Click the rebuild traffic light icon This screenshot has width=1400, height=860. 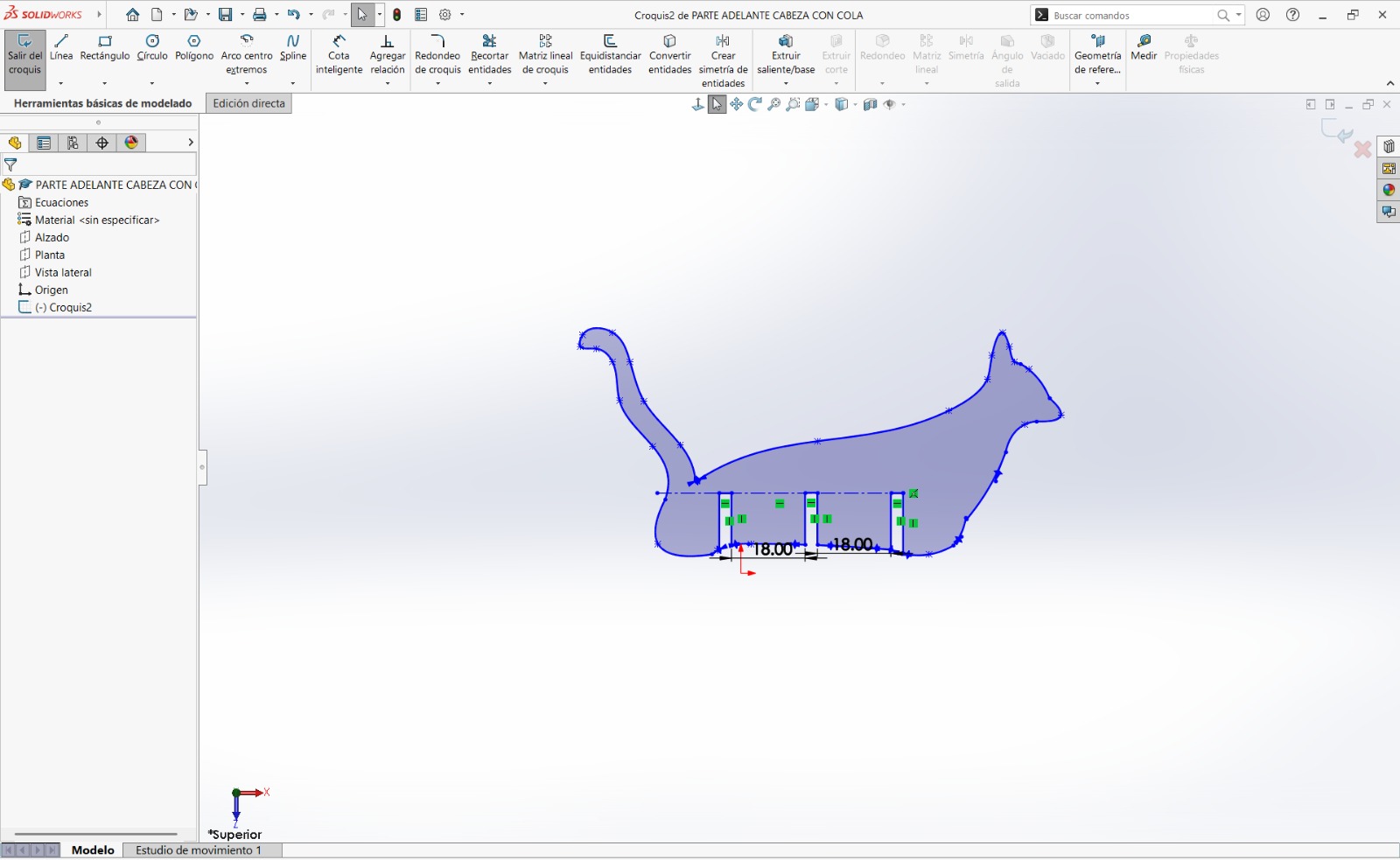[x=397, y=15]
